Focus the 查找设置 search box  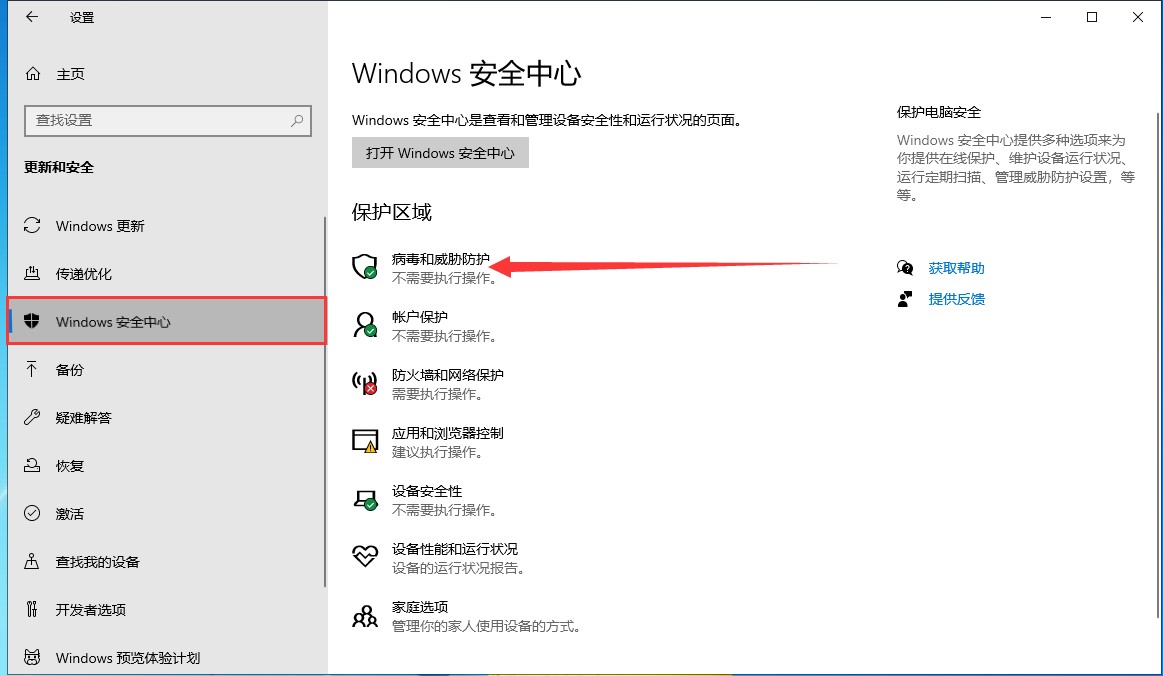coord(168,120)
